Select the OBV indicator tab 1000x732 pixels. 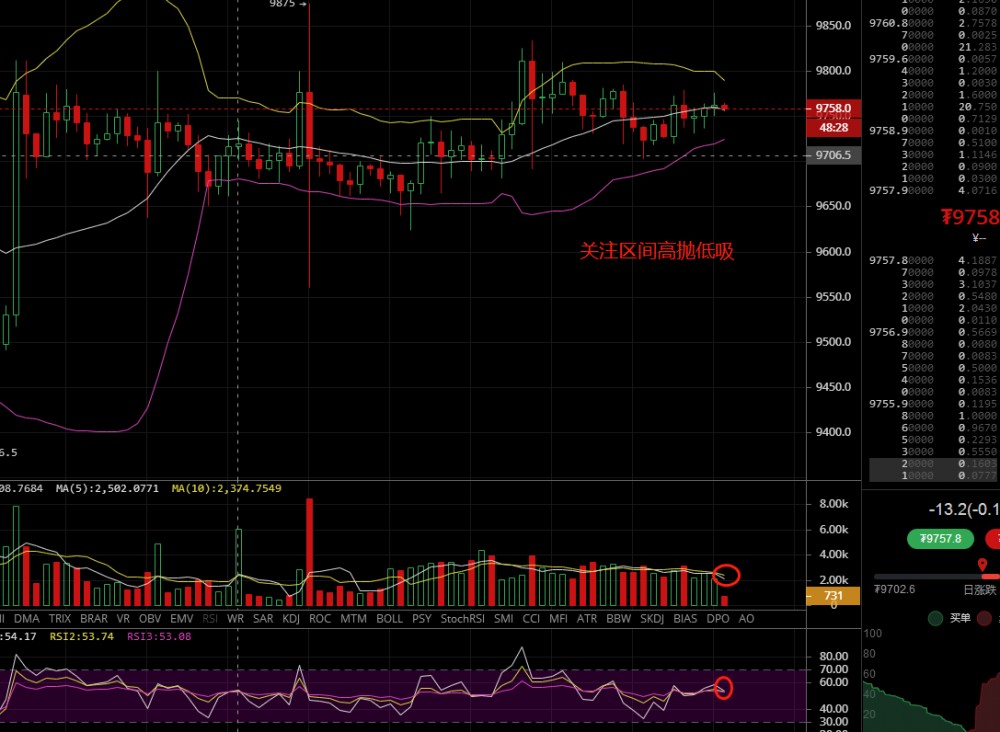(150, 619)
